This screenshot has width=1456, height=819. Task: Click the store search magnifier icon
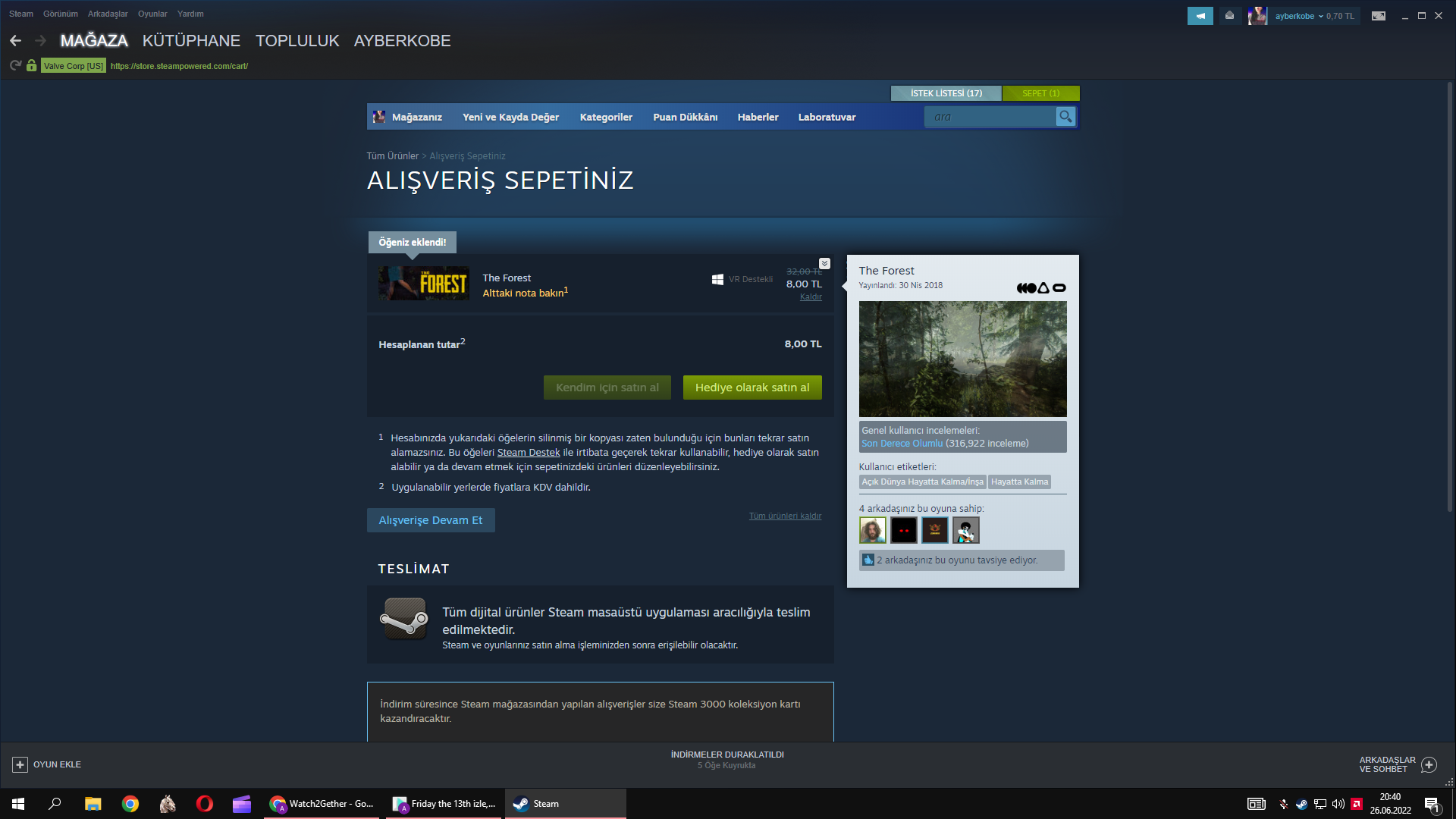coord(1065,117)
